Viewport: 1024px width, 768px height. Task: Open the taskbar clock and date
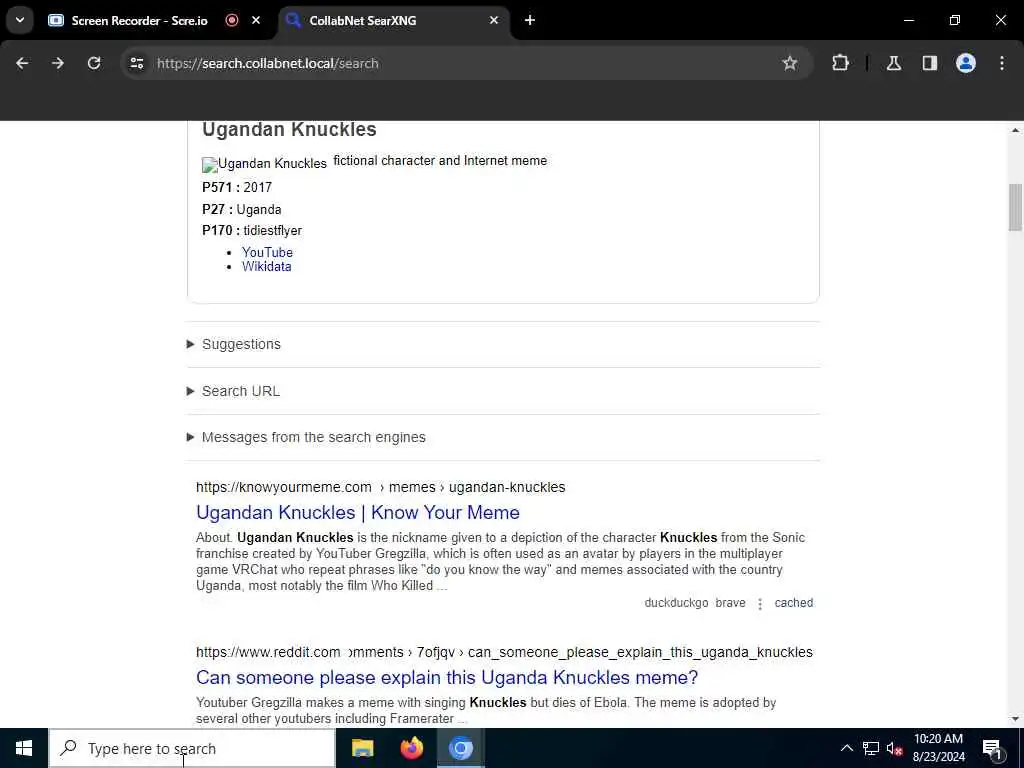click(x=938, y=748)
